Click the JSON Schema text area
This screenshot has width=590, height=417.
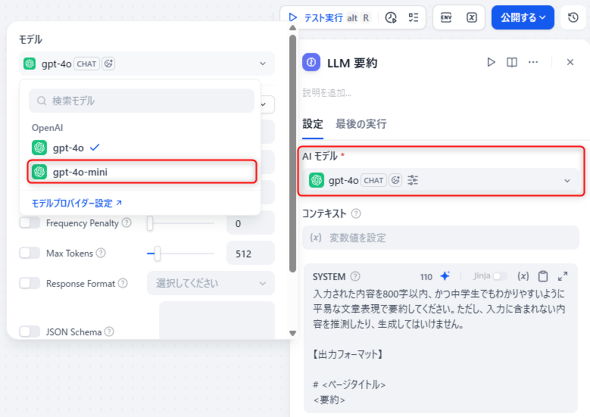pyautogui.click(x=217, y=320)
